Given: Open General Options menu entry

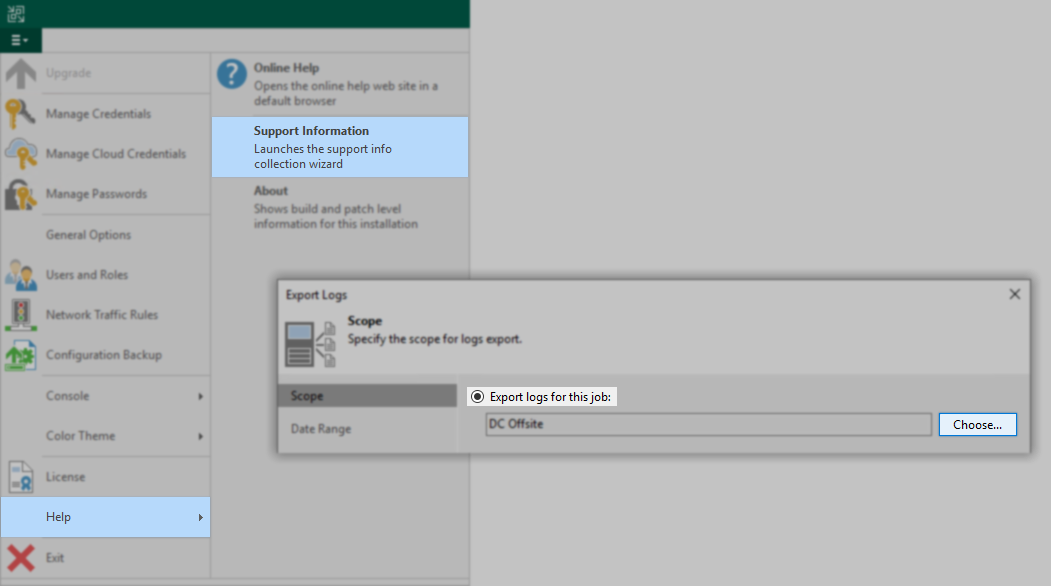Looking at the screenshot, I should pos(105,235).
